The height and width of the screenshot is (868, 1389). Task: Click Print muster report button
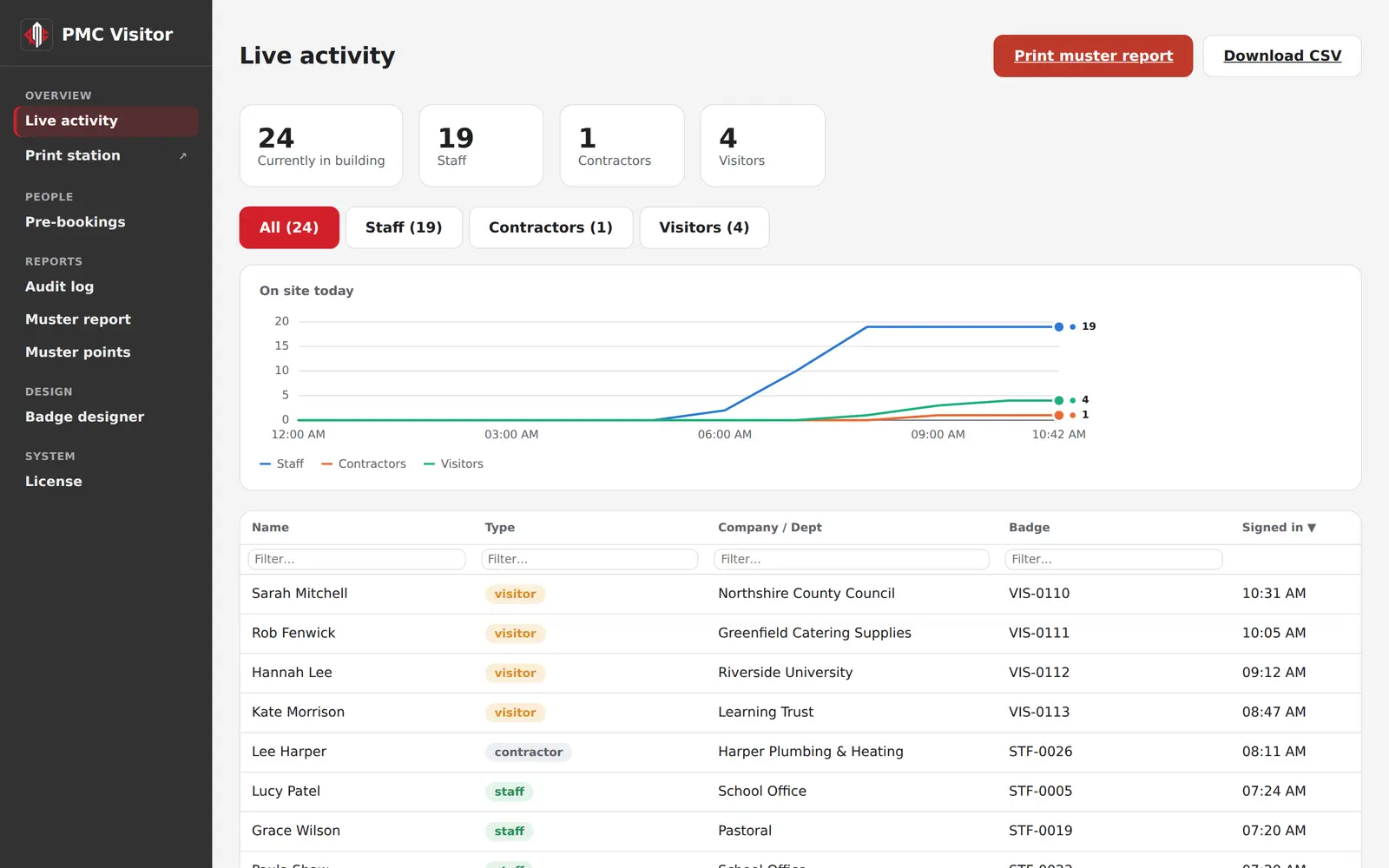click(x=1093, y=56)
